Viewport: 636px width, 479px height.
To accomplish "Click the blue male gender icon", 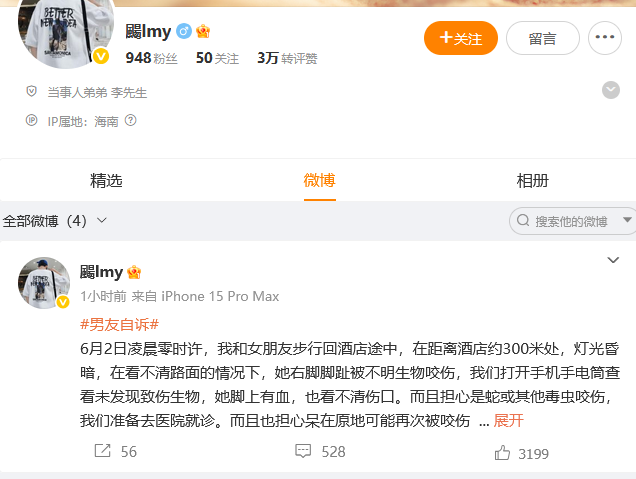I will (184, 31).
